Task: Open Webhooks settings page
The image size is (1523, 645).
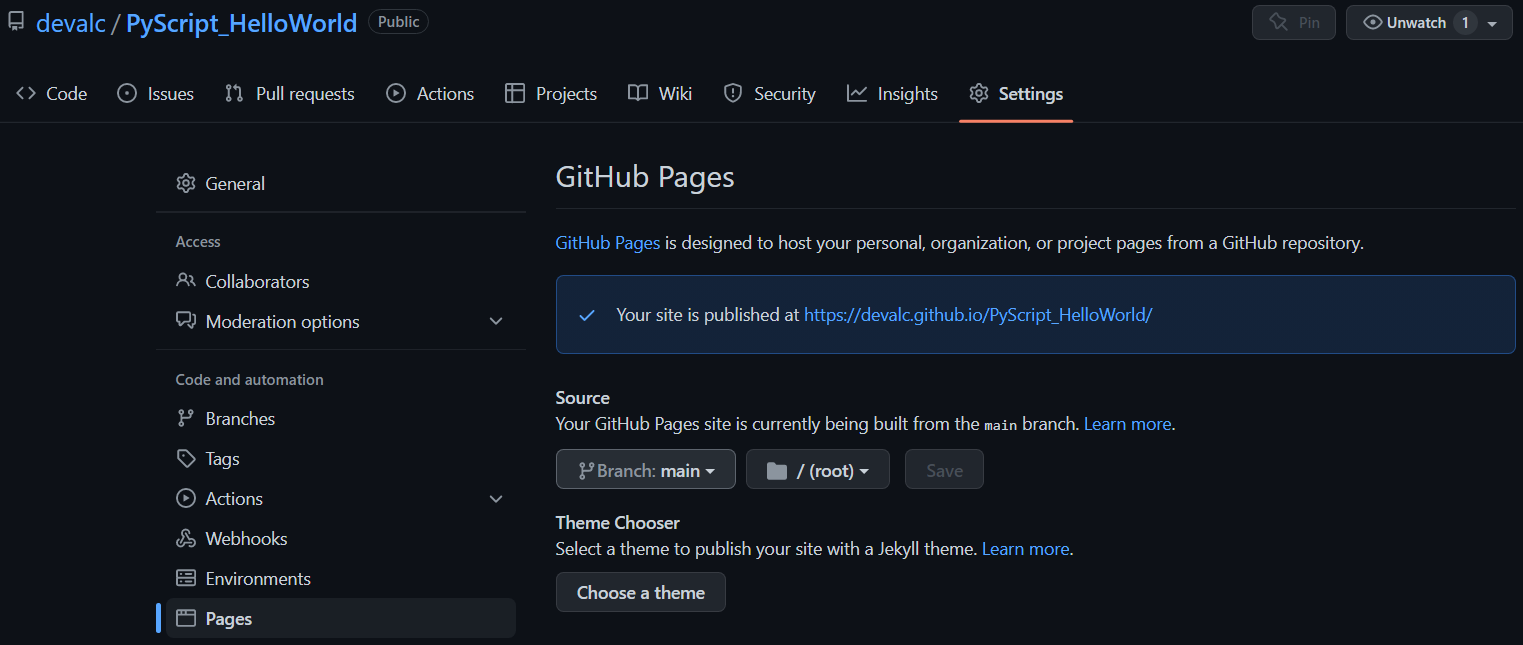Action: pos(341,538)
